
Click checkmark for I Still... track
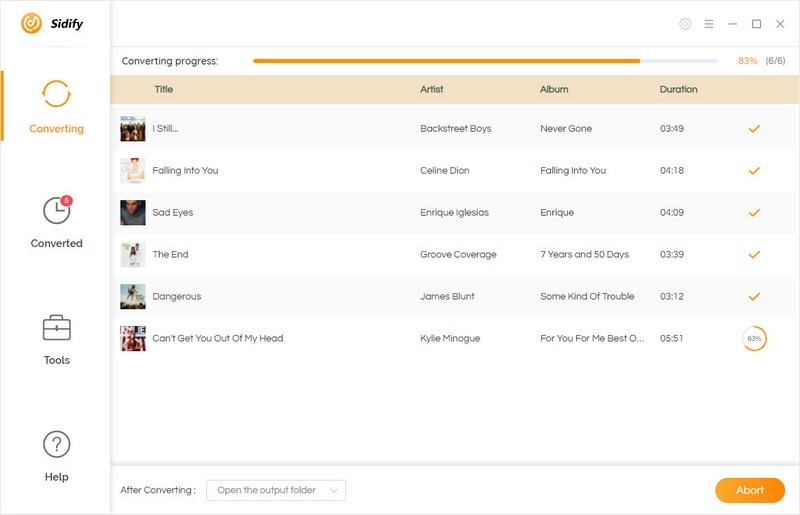click(754, 129)
